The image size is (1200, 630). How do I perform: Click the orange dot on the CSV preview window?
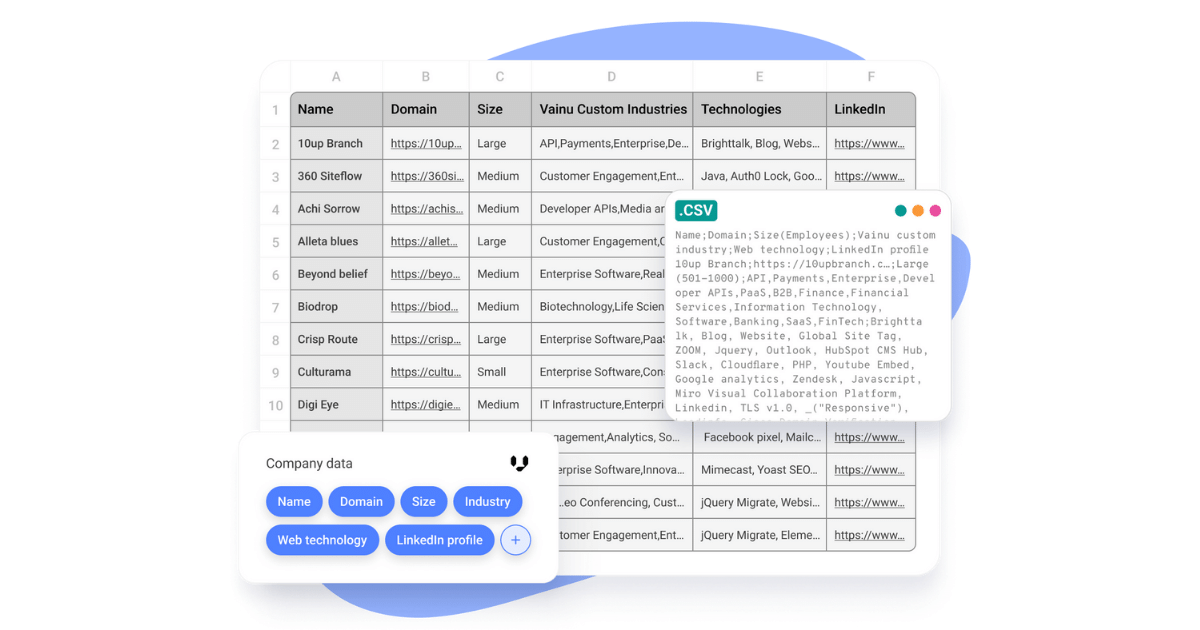click(918, 211)
